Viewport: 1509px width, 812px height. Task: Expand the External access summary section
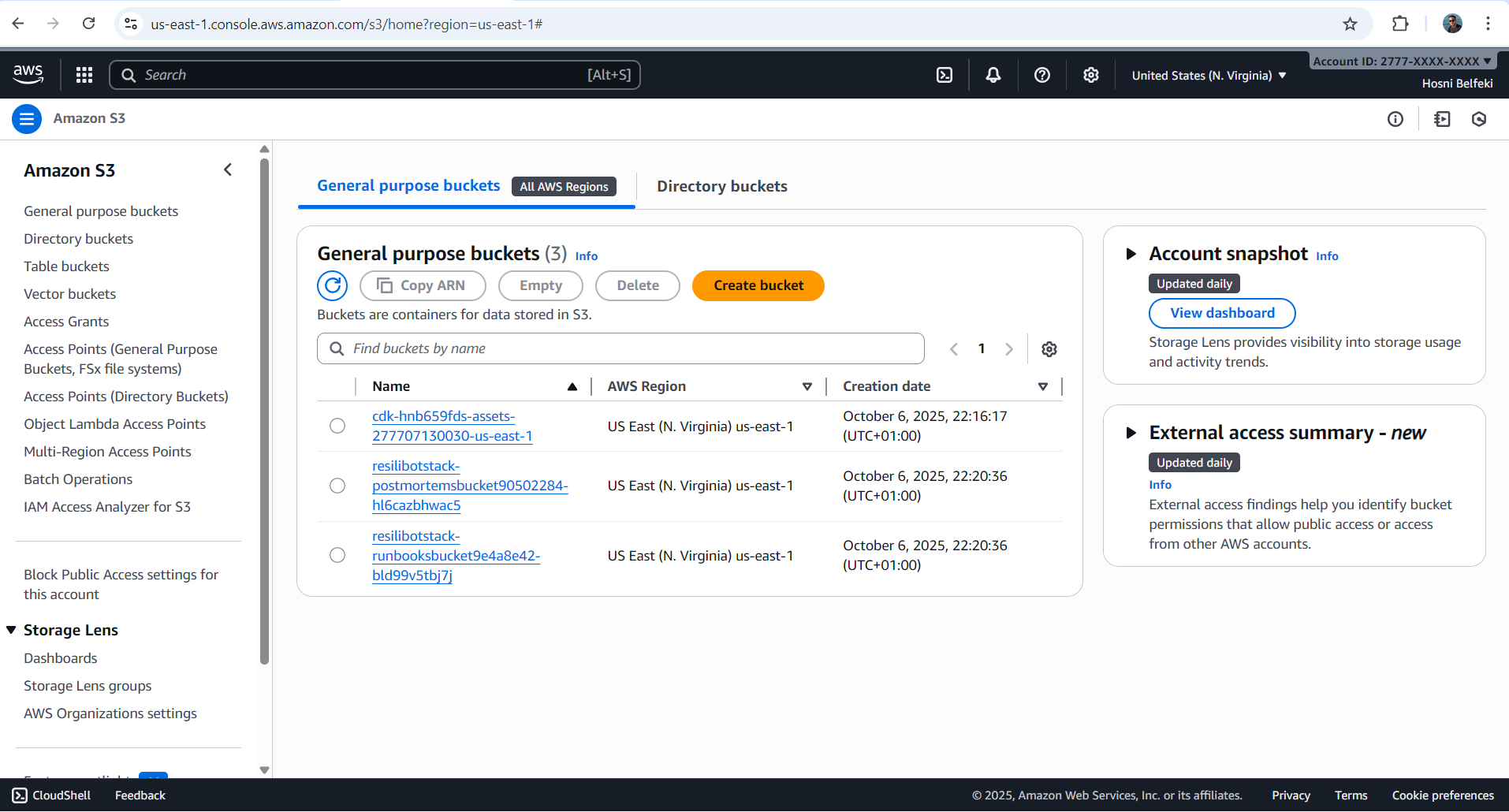tap(1131, 433)
